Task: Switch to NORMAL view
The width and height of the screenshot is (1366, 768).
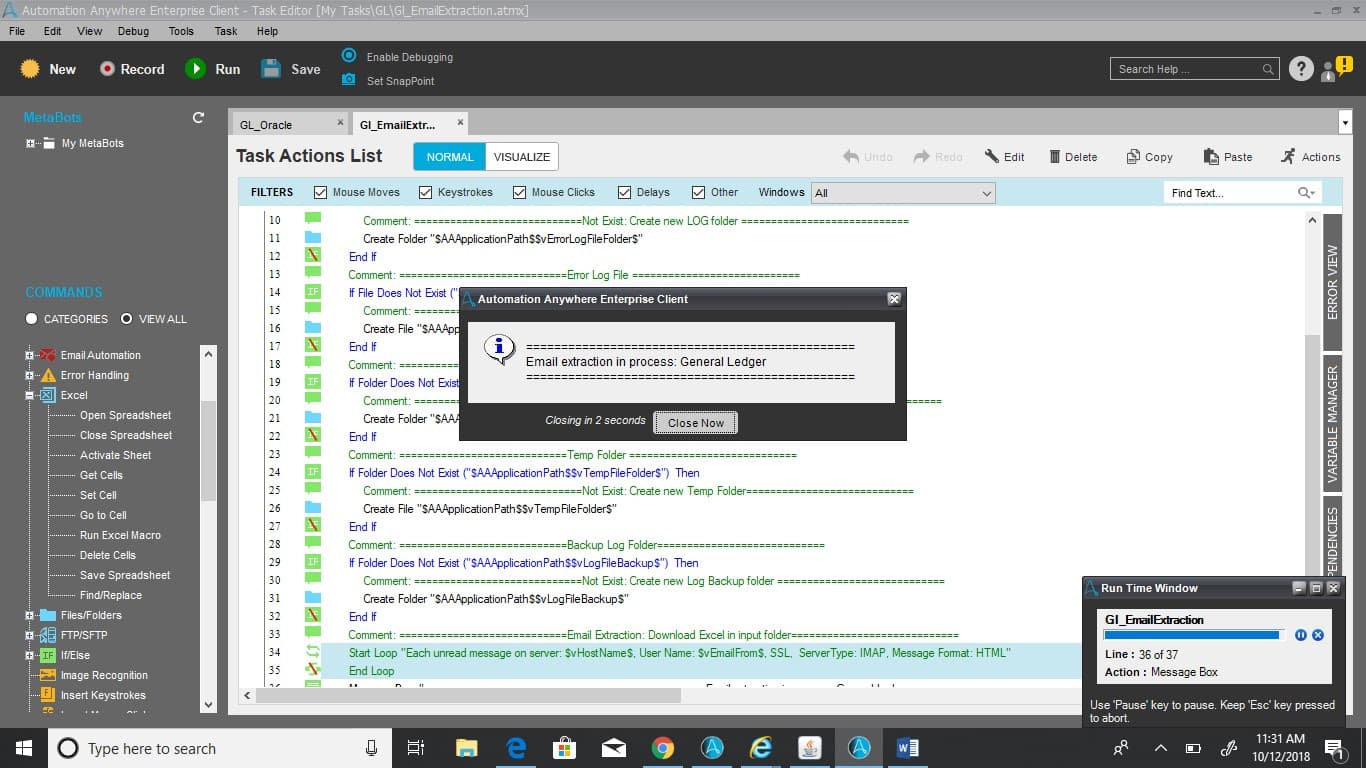Action: 450,157
